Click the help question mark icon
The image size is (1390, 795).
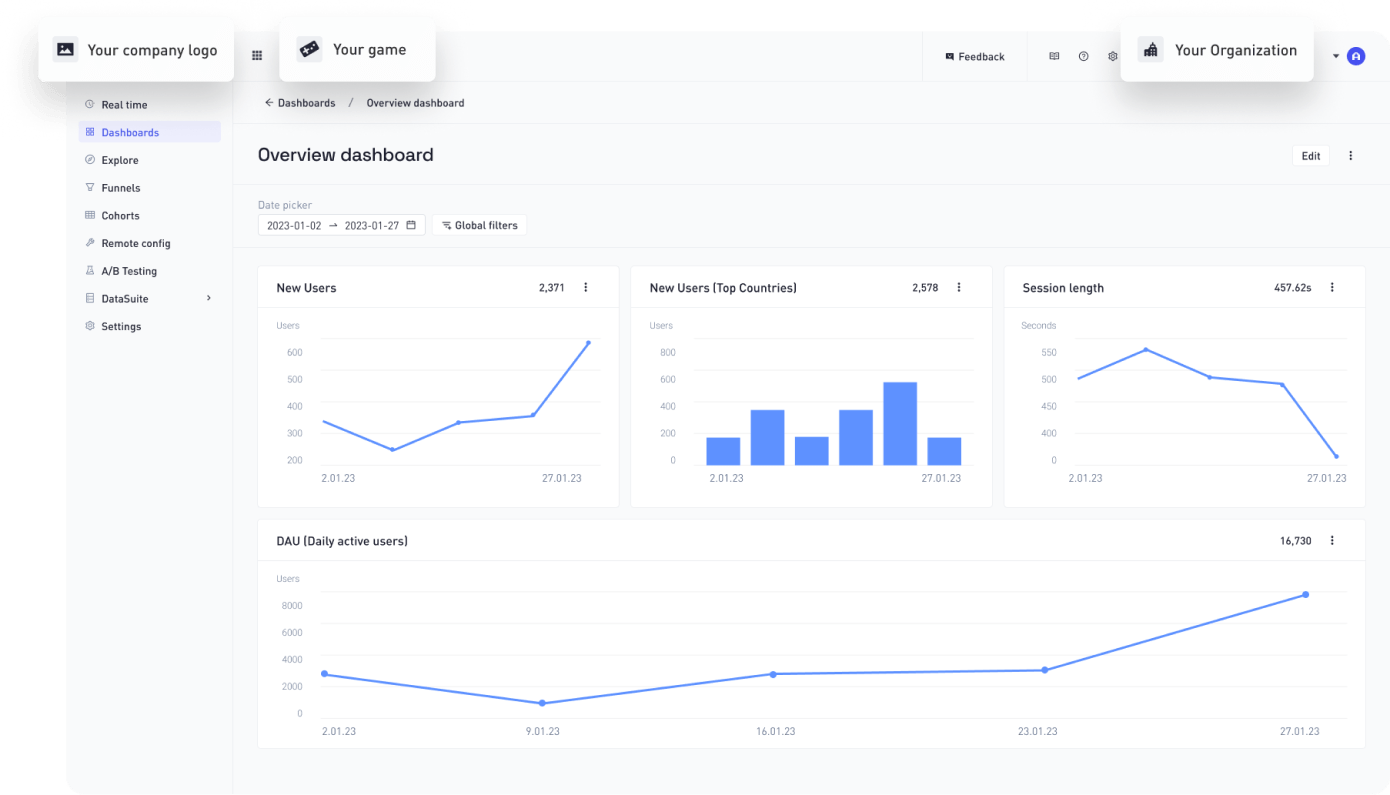click(1083, 57)
